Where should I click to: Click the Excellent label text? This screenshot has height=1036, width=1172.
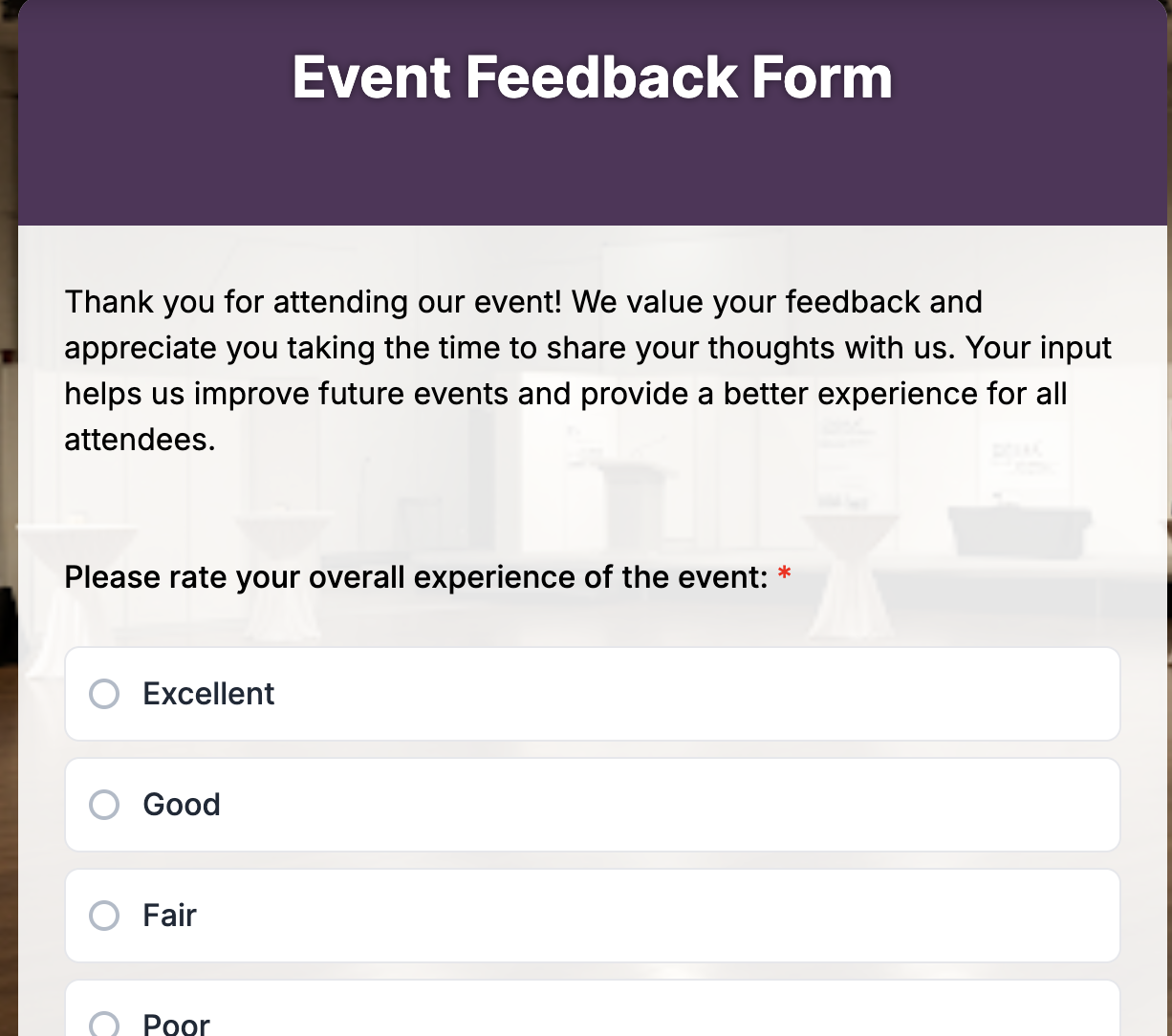click(x=208, y=694)
